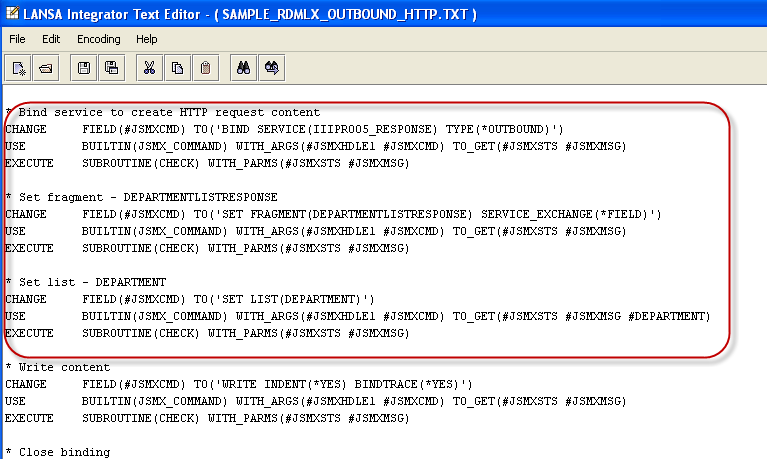Click line containing 'SET LIST(DEPARTMENT)'

(x=190, y=299)
